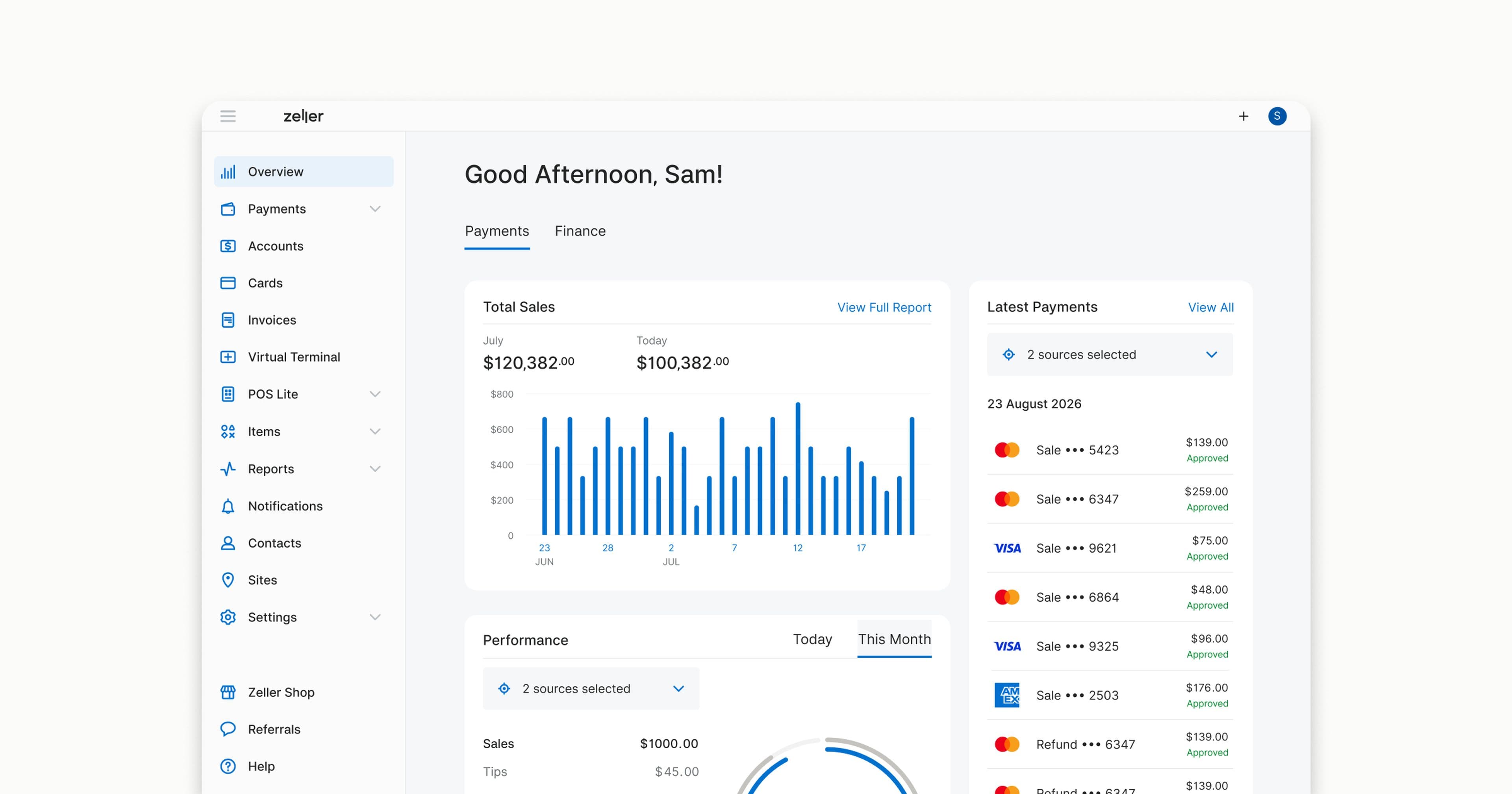Open Overview in the sidebar
1512x794 pixels.
click(304, 172)
